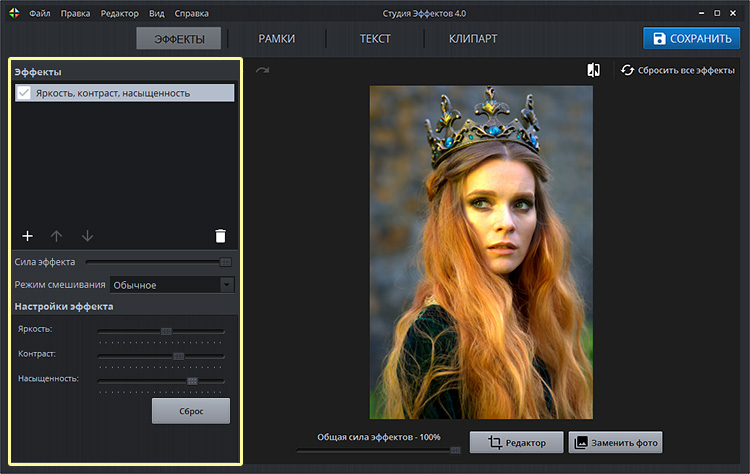Move effect down with the down arrow
The width and height of the screenshot is (750, 474).
click(87, 236)
